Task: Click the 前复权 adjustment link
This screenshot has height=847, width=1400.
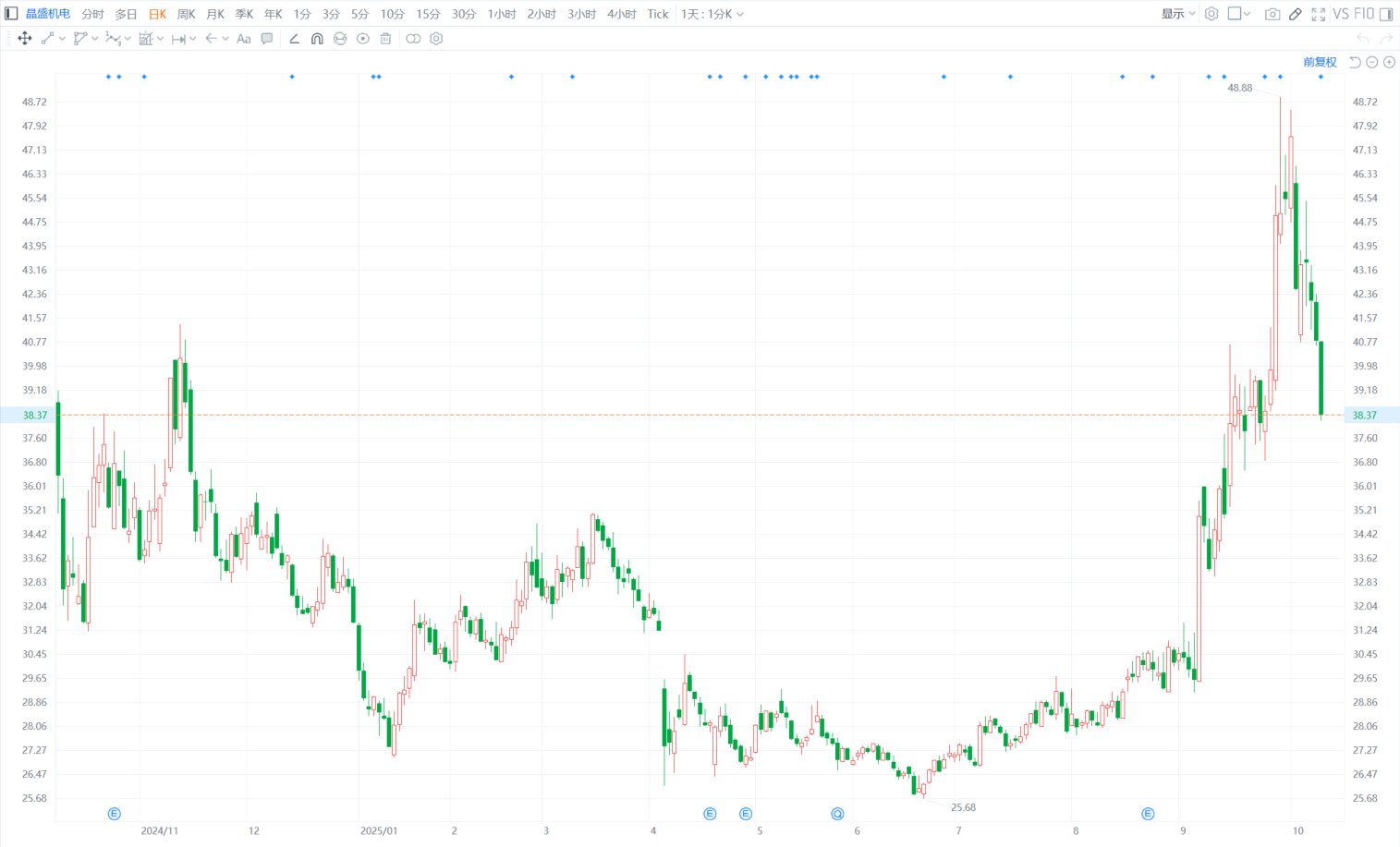Action: coord(1320,62)
